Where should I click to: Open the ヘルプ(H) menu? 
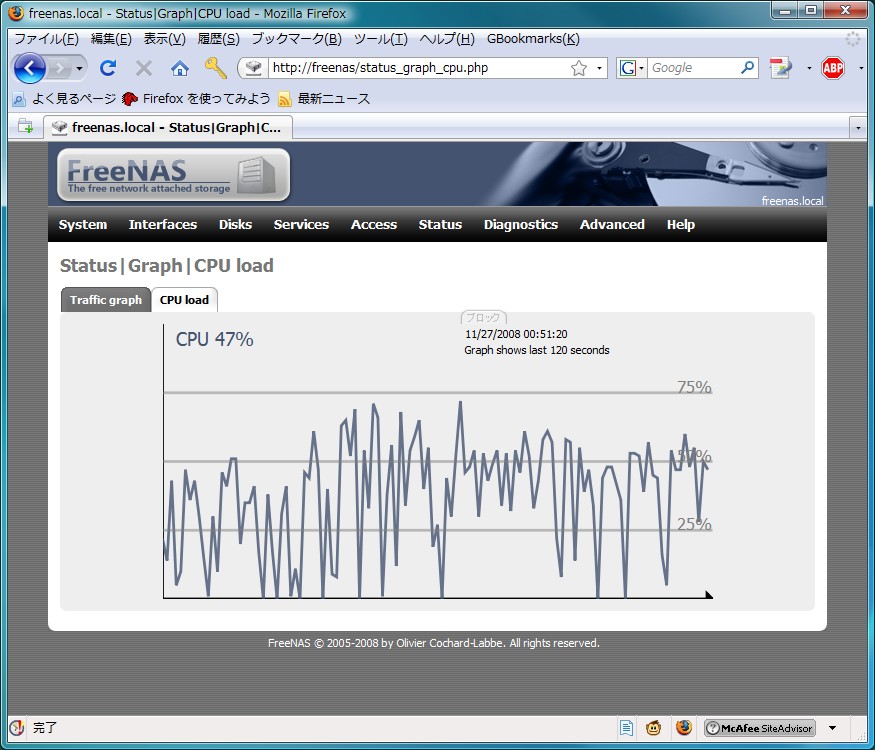(447, 39)
